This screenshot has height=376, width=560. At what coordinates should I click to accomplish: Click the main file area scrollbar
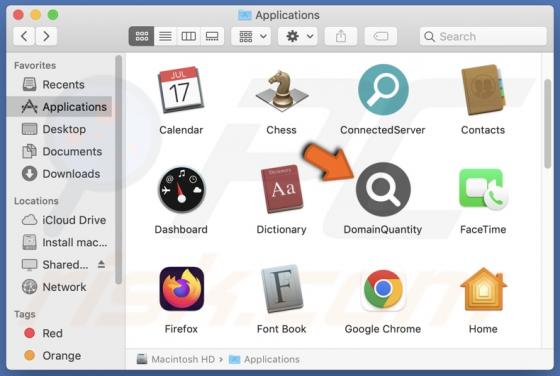(548, 124)
